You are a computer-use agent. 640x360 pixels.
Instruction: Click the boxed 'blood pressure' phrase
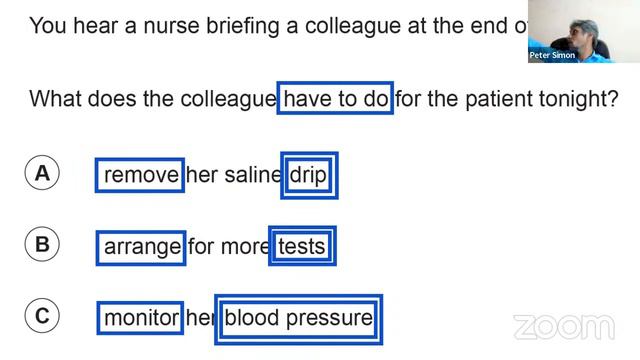(298, 319)
